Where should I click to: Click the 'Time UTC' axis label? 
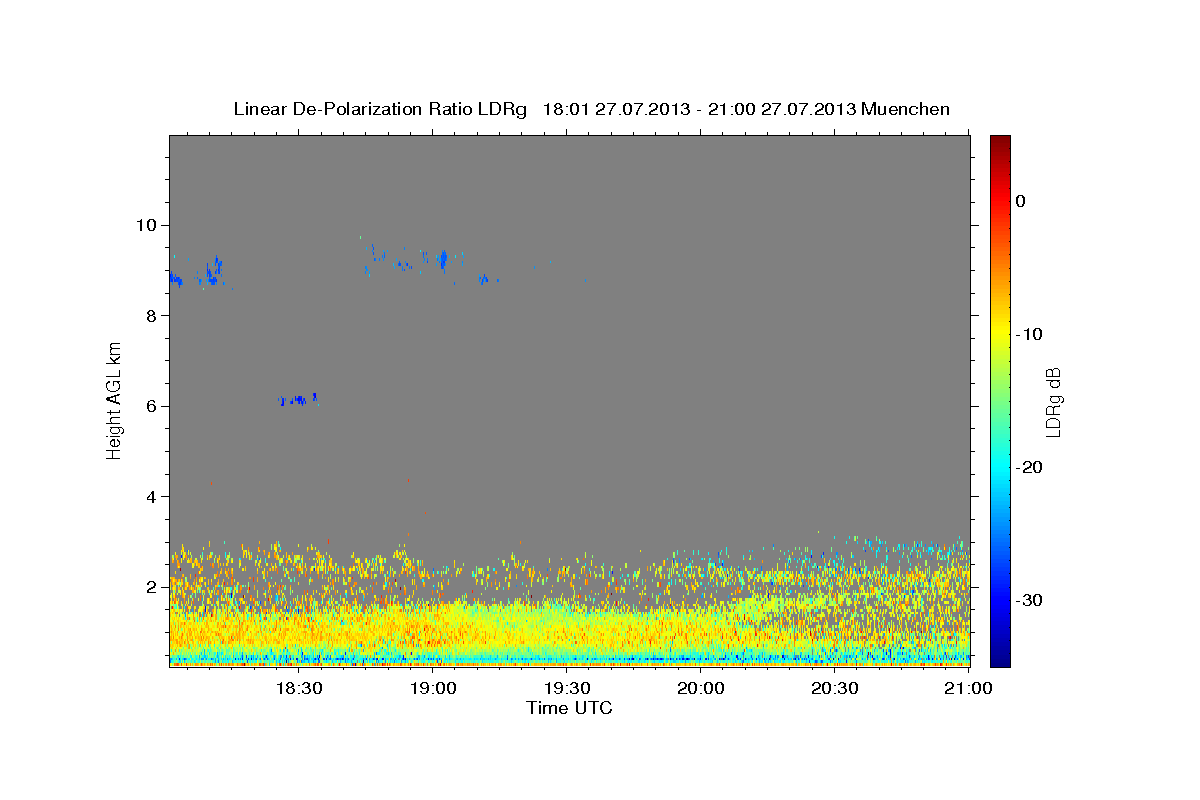coord(569,708)
